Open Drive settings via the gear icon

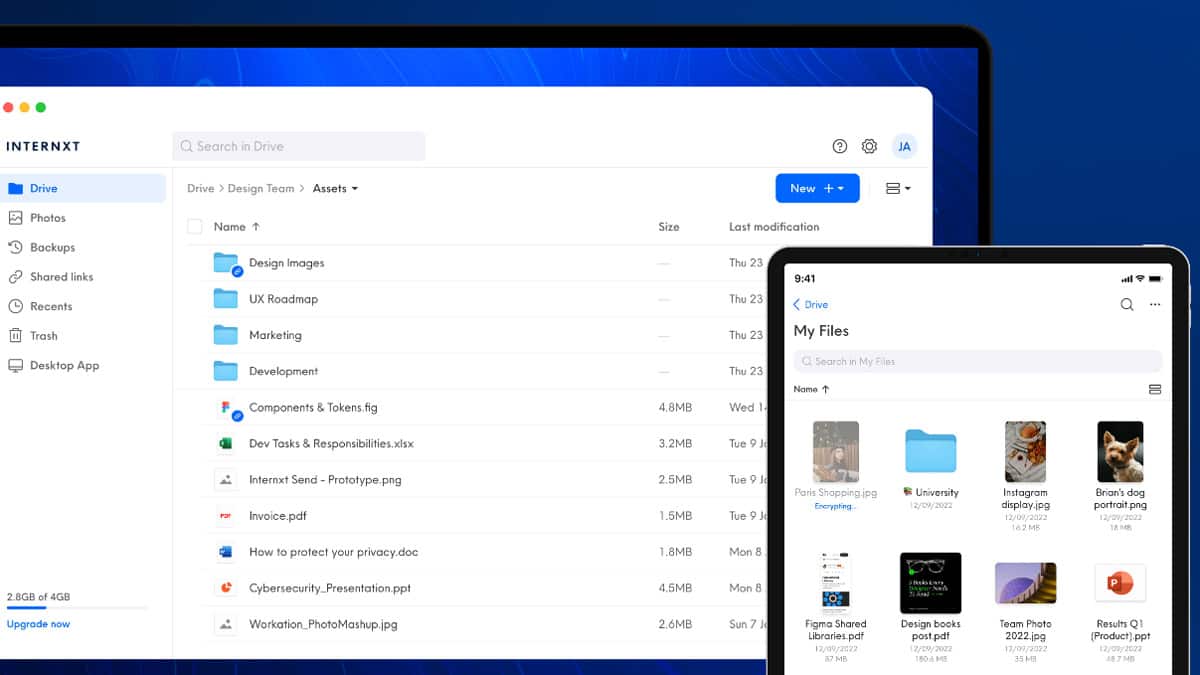(869, 146)
